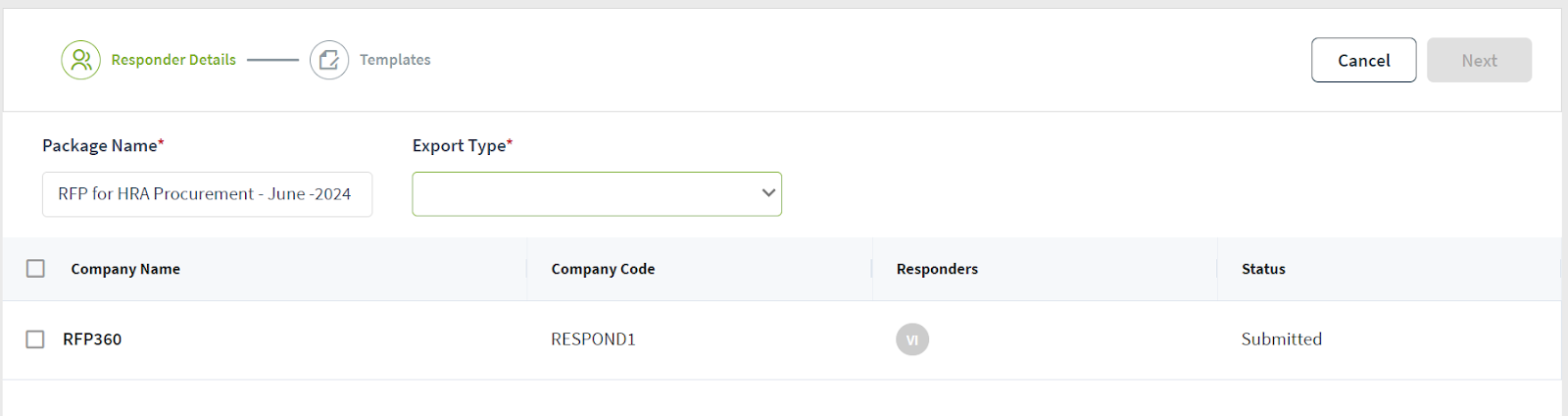
Task: Check the RFP360 row checkbox
Action: click(35, 339)
